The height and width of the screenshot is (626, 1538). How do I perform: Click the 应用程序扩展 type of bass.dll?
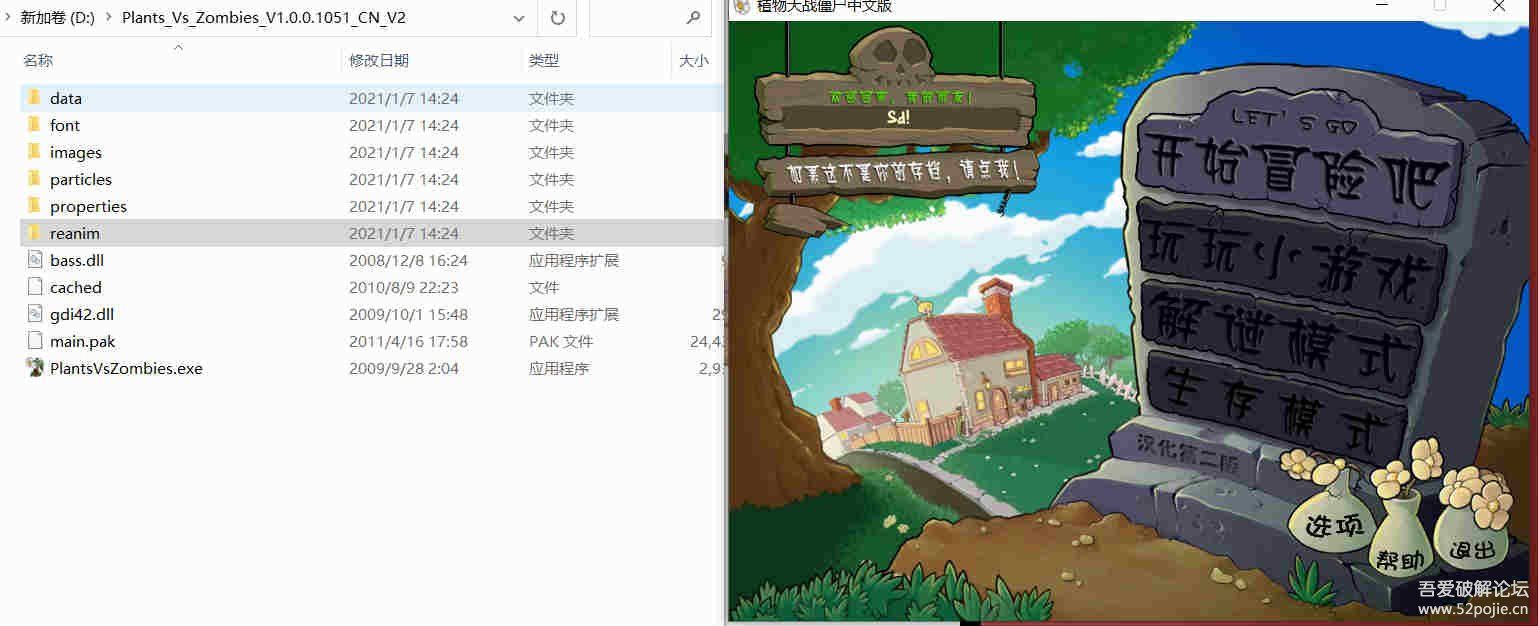(574, 260)
